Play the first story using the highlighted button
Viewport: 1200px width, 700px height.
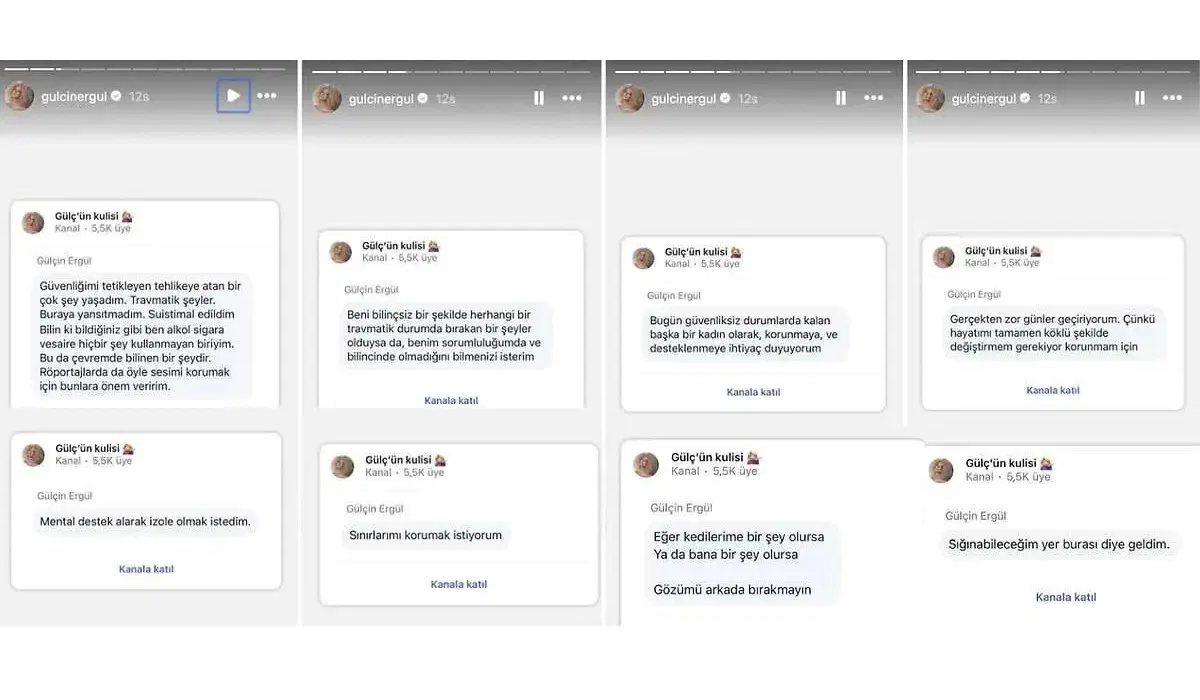click(233, 96)
